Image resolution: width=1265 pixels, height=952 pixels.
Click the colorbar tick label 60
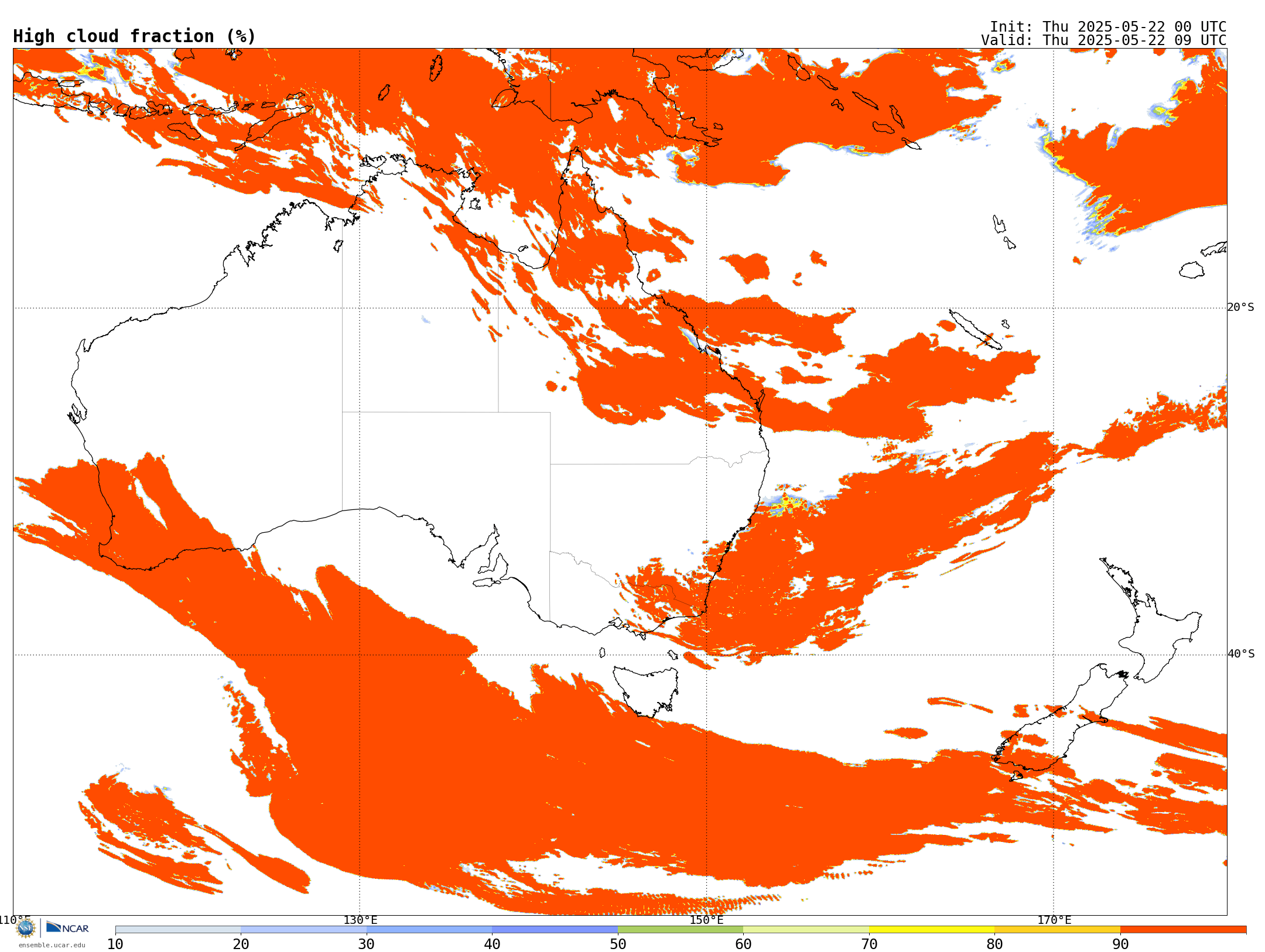(x=743, y=944)
